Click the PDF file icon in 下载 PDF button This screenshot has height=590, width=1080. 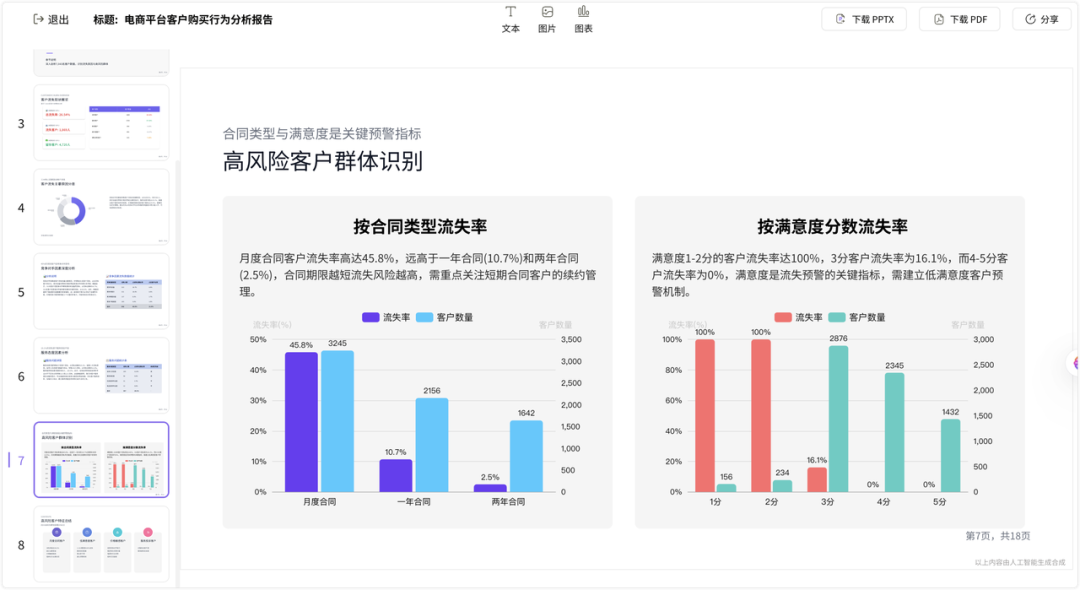click(x=936, y=18)
